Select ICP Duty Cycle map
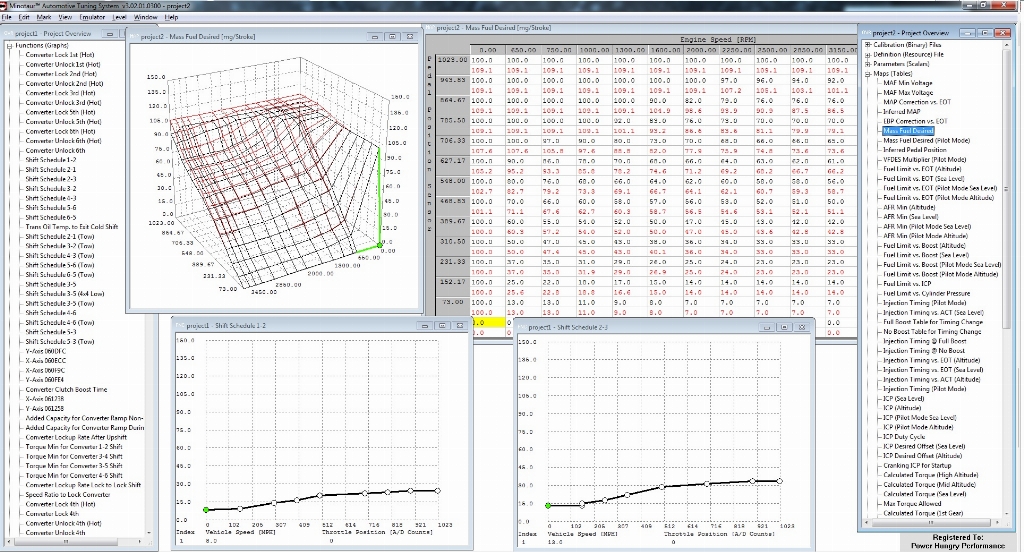Screen dimensions: 1024x552 [904, 436]
